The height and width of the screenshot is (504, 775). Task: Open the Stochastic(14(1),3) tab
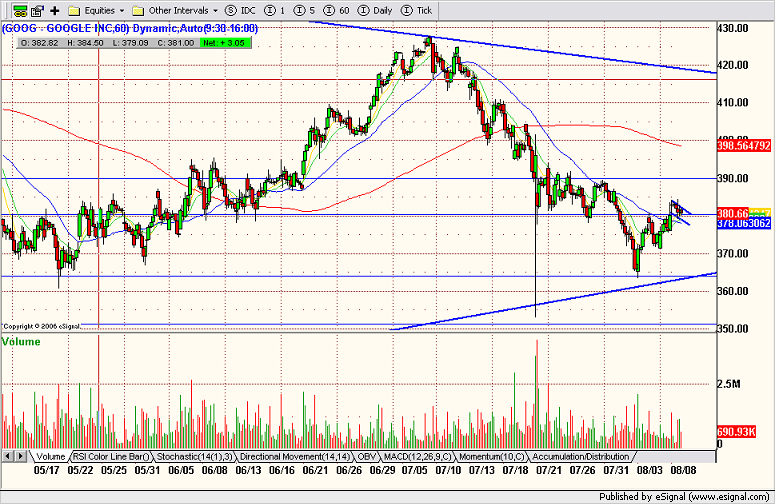195,457
